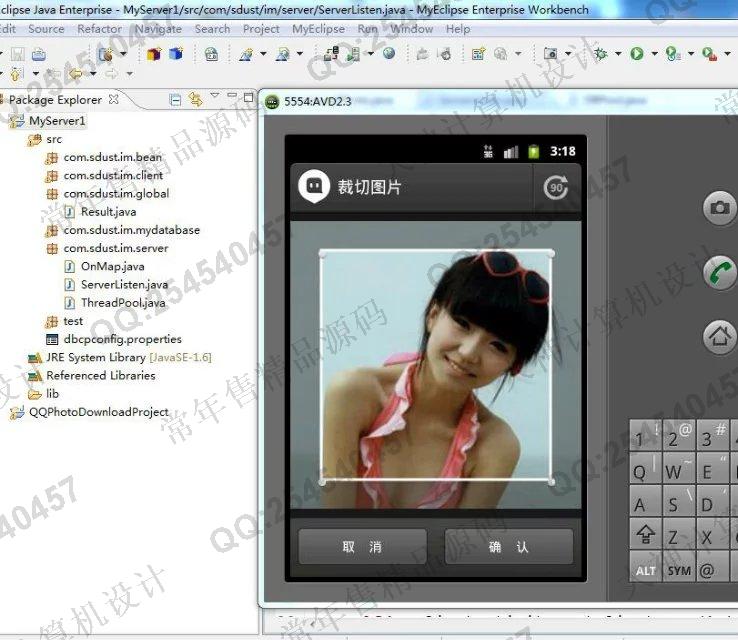Click the crop app logo icon
This screenshot has width=738, height=640.
click(x=314, y=187)
